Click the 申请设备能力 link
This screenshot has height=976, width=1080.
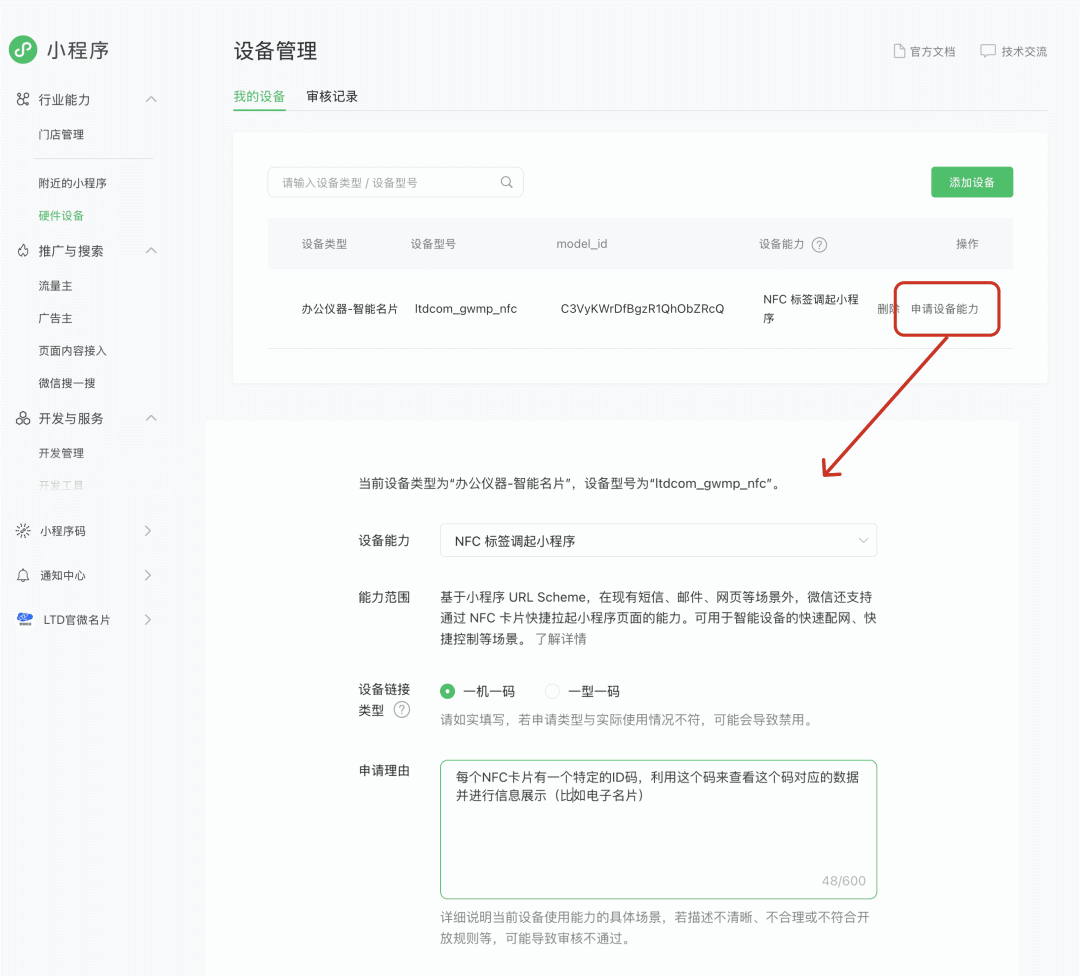(x=944, y=309)
